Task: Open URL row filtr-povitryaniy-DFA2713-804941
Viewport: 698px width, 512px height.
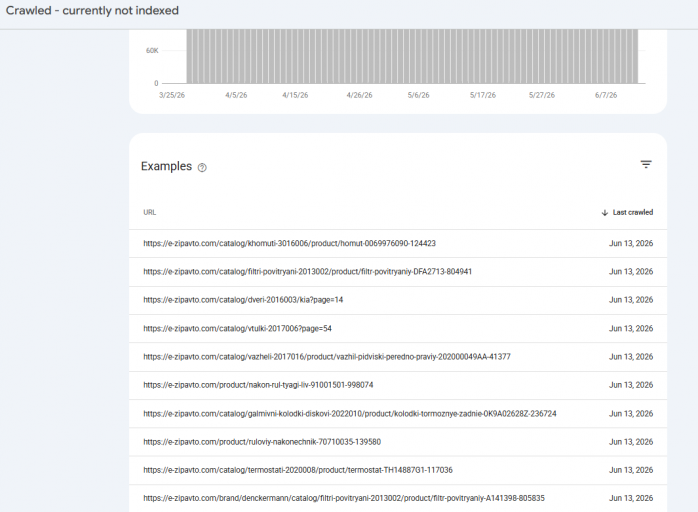Action: point(398,272)
